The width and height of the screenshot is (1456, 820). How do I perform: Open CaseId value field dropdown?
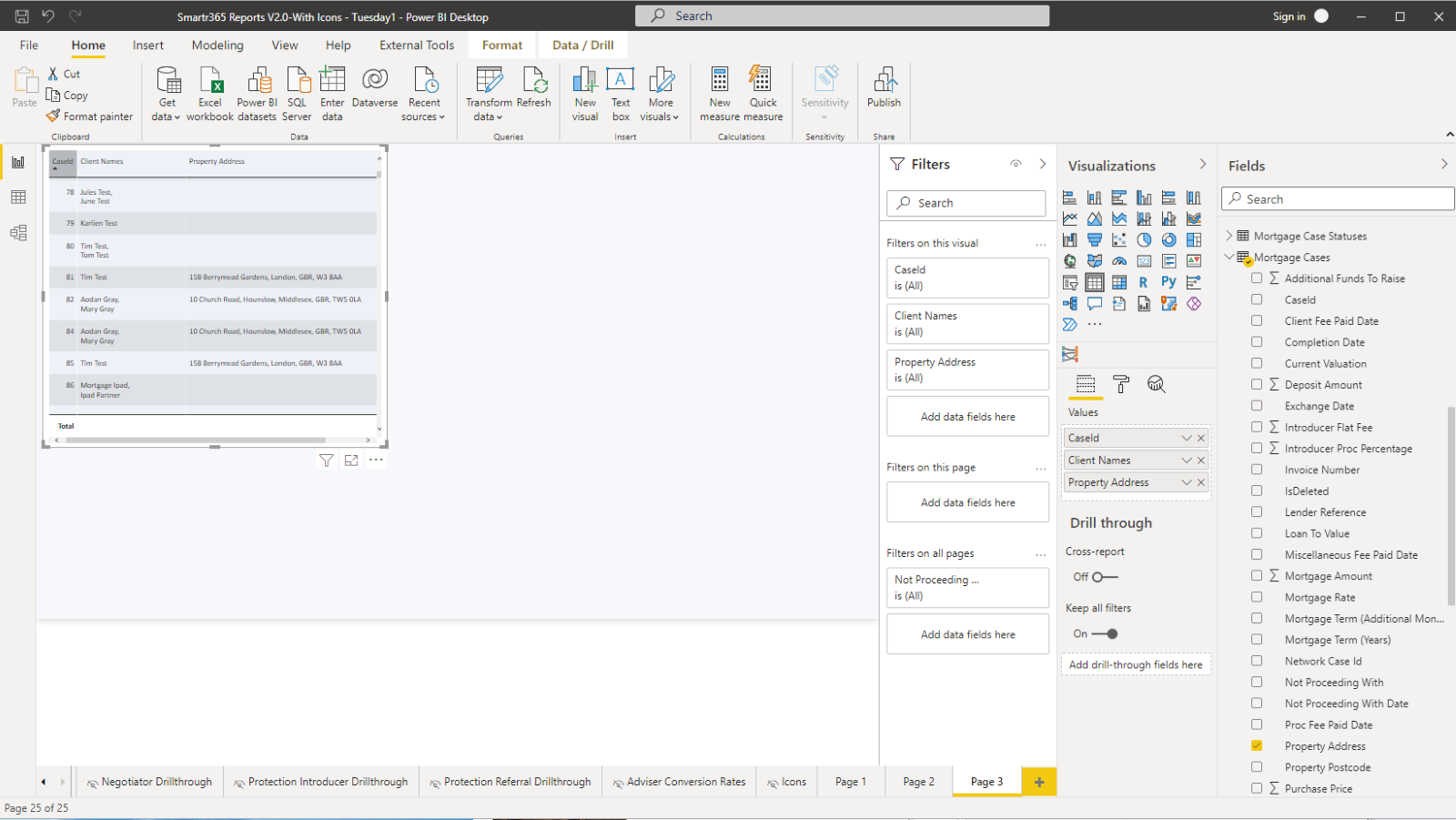1187,438
